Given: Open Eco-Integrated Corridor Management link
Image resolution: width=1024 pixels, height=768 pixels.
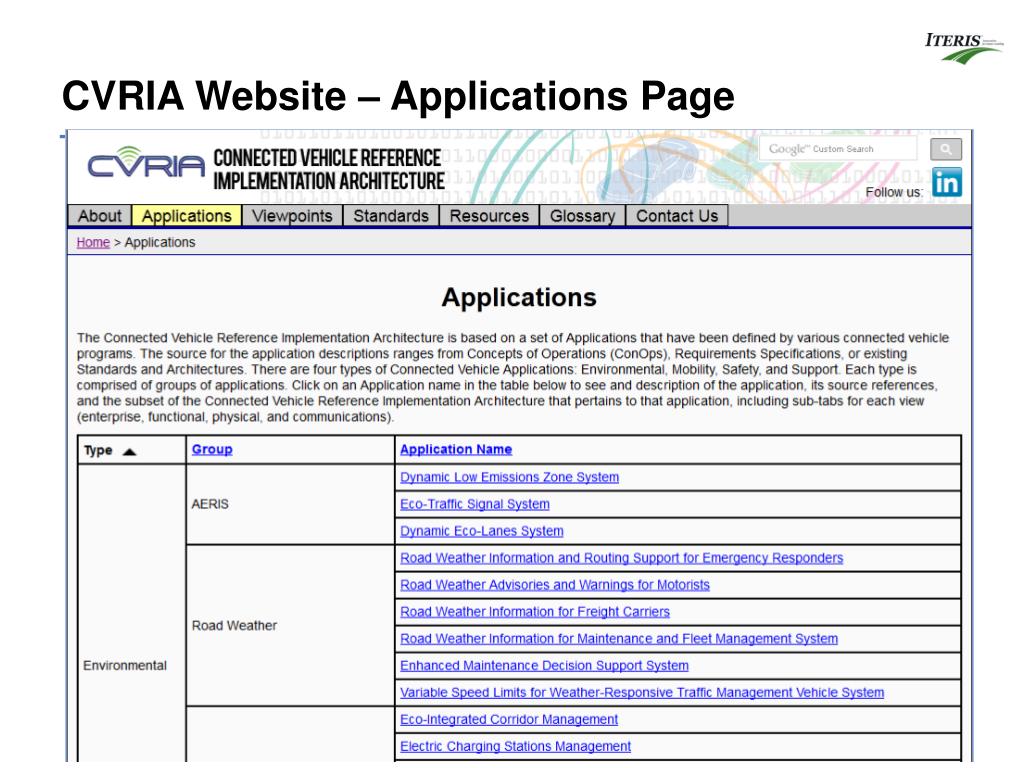Looking at the screenshot, I should pyautogui.click(x=509, y=719).
